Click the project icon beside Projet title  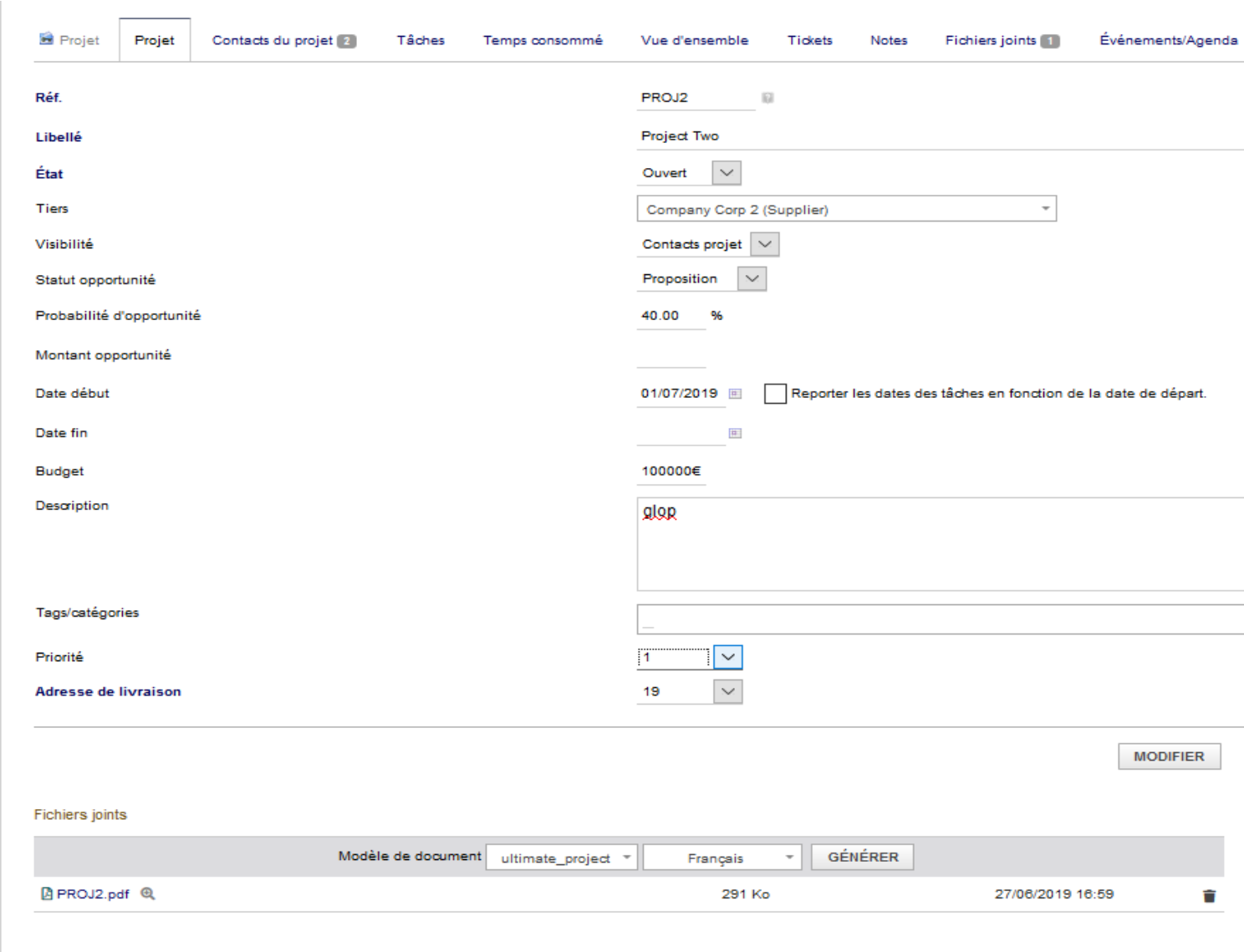point(47,39)
